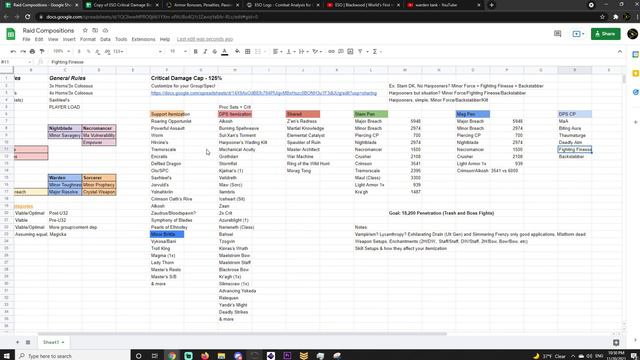Screen dimensions: 640x360
Task: Click the Move to folder icon
Action: (x=95, y=31)
